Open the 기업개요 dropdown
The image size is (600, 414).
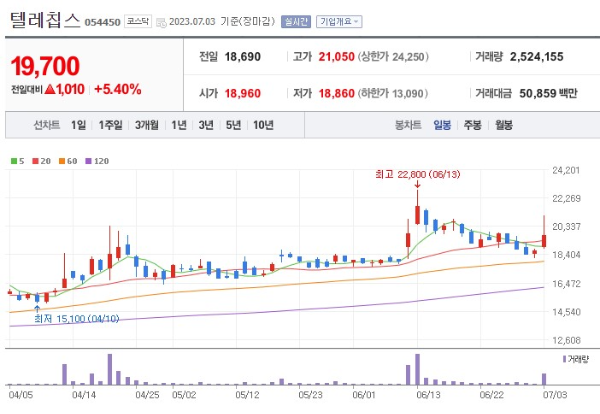click(x=339, y=21)
